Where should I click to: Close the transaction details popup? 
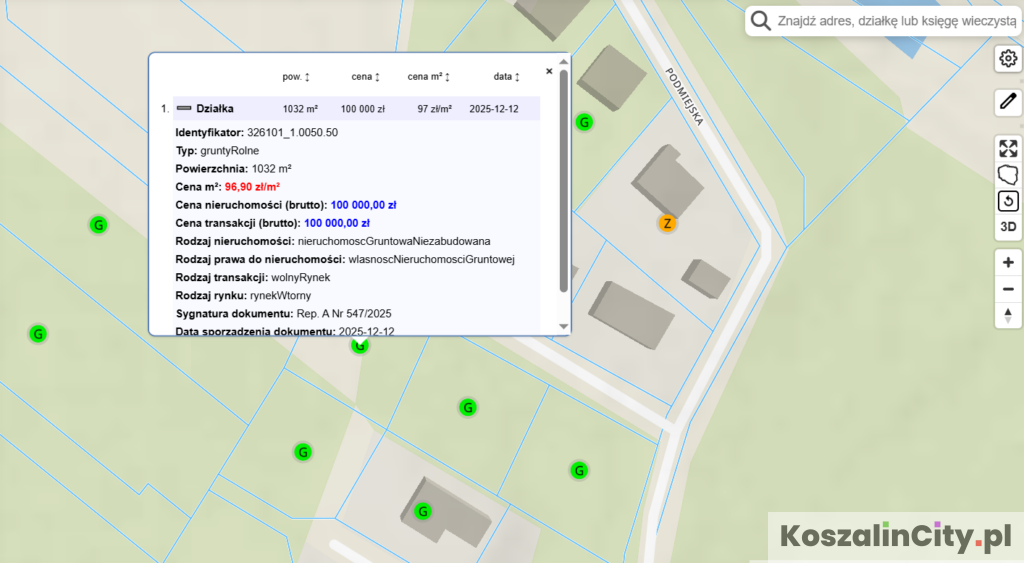[549, 71]
